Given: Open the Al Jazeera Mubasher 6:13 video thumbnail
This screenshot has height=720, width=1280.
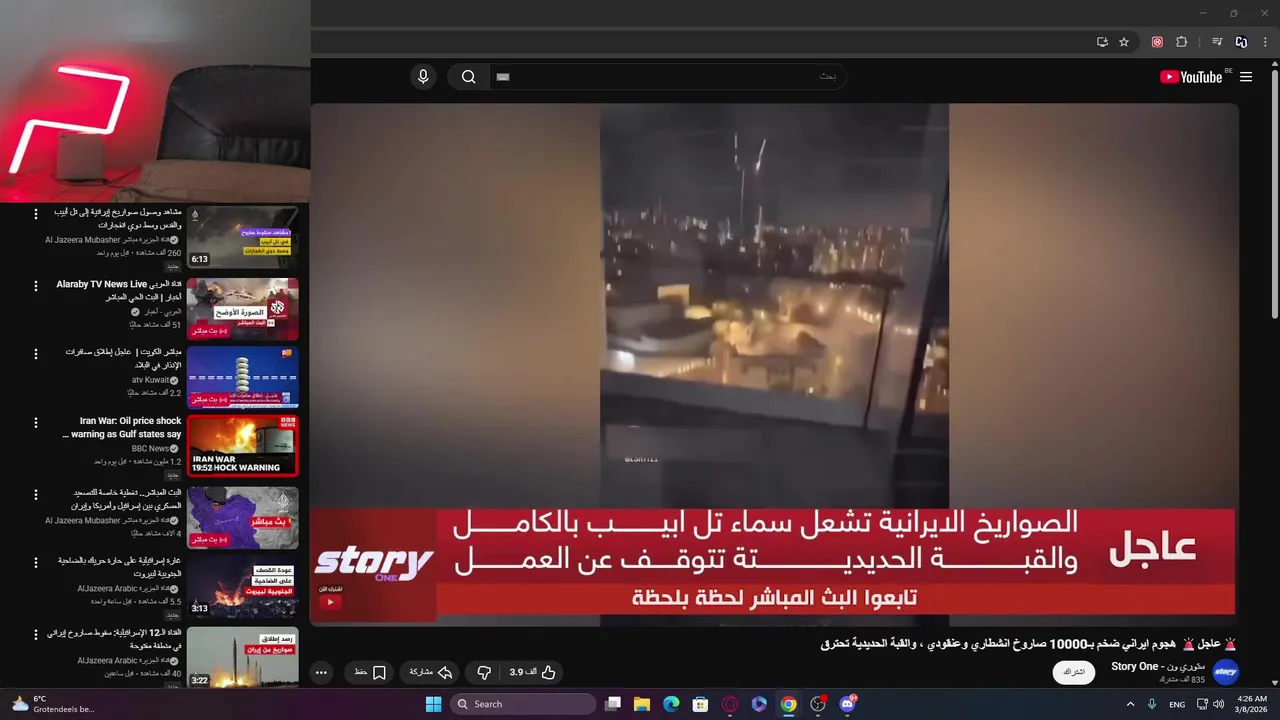Looking at the screenshot, I should (243, 238).
